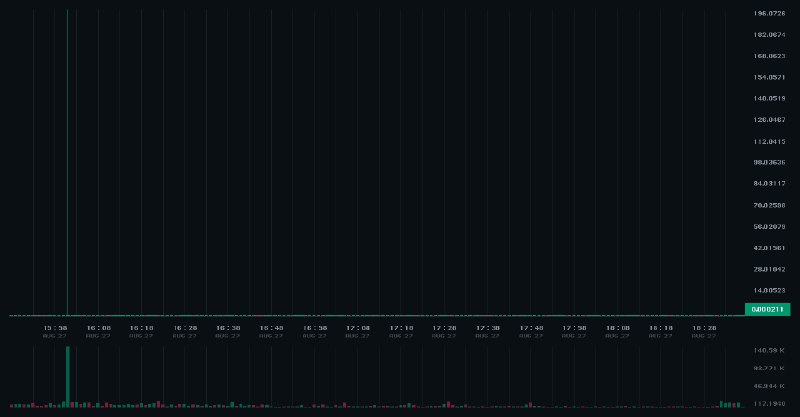Select the 16:48 time axis label
800x417 pixels.
(x=271, y=328)
